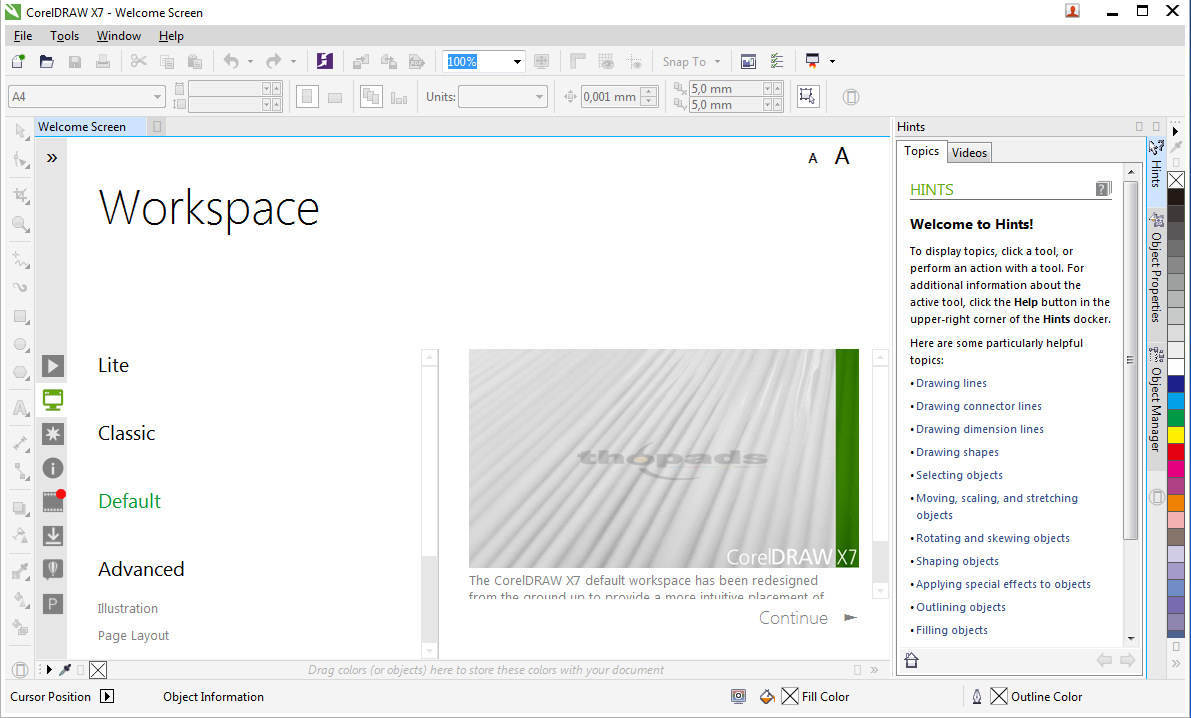Select the Ellipse tool
This screenshot has width=1191, height=718.
[x=21, y=345]
